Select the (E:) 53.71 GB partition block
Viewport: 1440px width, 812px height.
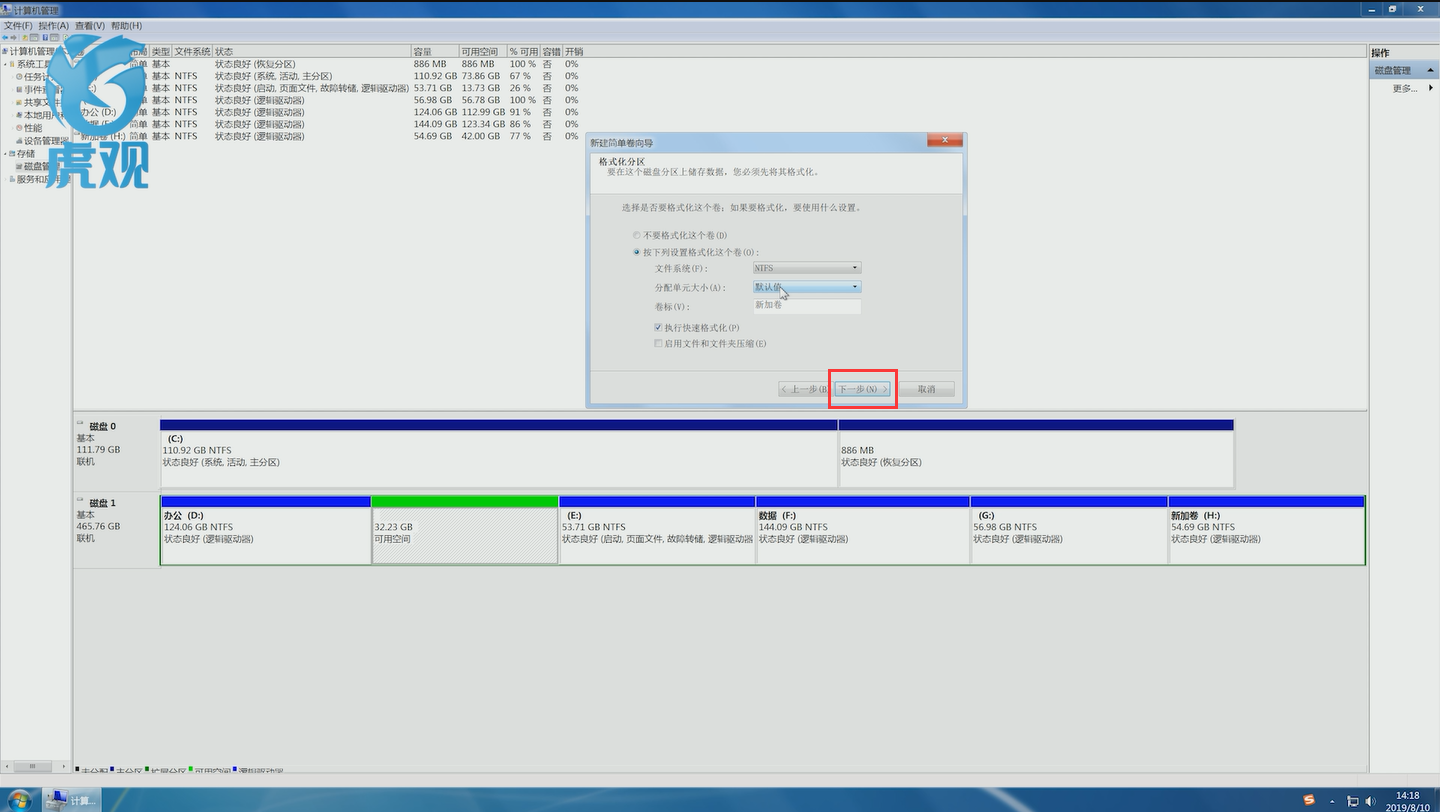coord(657,530)
